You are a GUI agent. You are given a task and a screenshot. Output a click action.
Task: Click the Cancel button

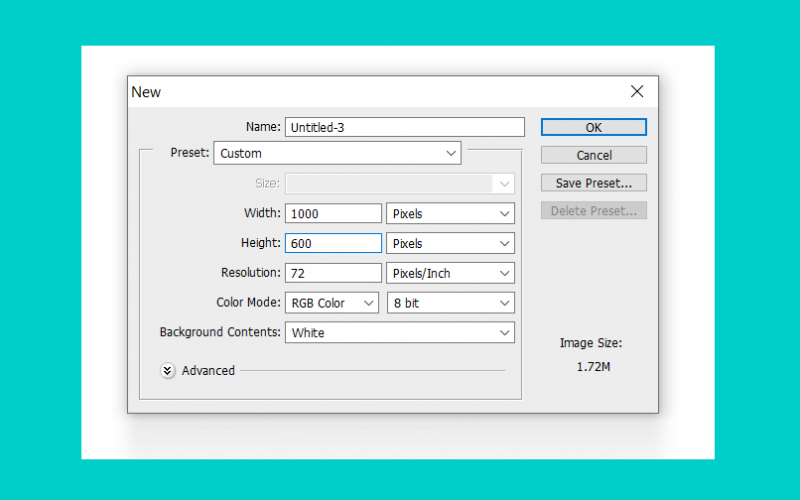(x=593, y=155)
